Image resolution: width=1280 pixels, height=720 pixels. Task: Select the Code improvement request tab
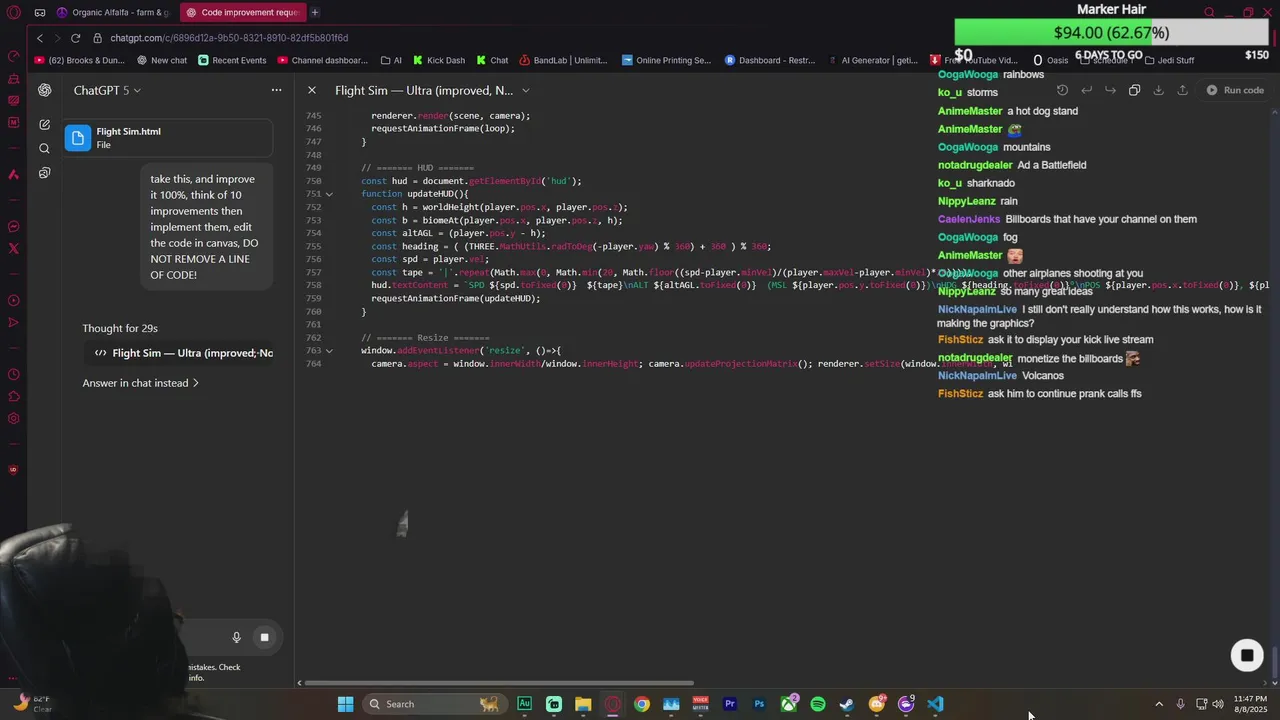tap(242, 12)
